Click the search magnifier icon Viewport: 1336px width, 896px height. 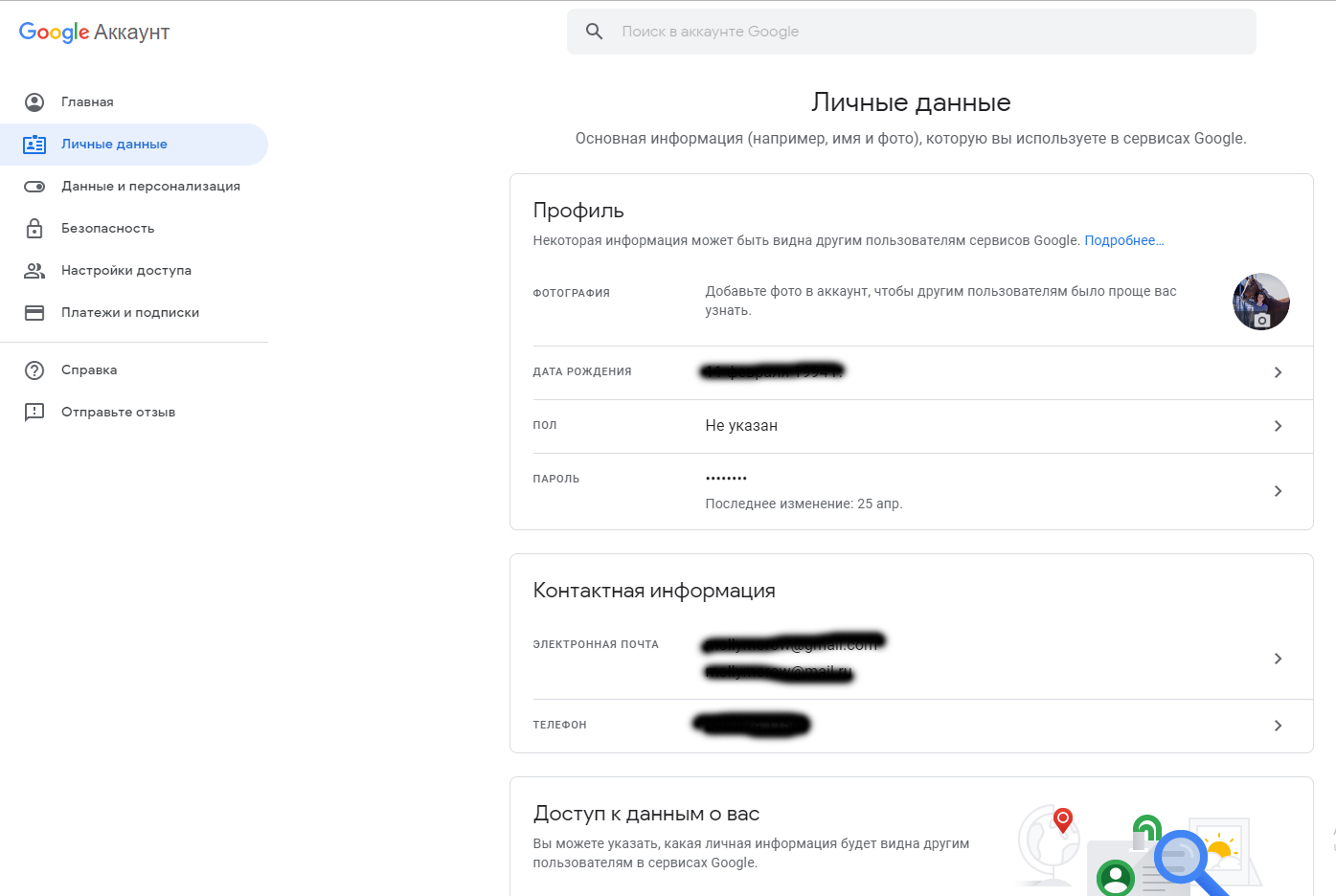click(594, 32)
